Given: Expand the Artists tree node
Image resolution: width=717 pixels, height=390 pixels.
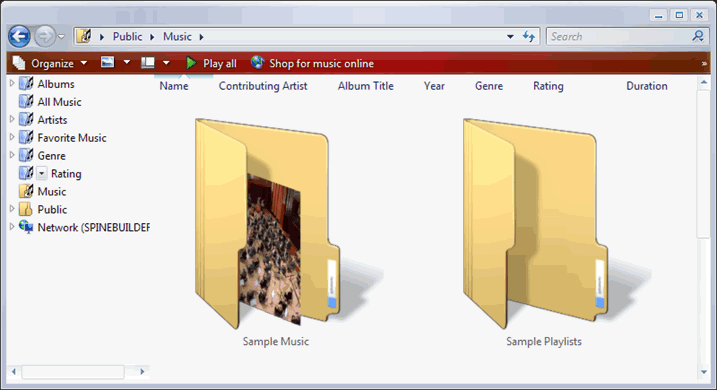Looking at the screenshot, I should tap(12, 119).
